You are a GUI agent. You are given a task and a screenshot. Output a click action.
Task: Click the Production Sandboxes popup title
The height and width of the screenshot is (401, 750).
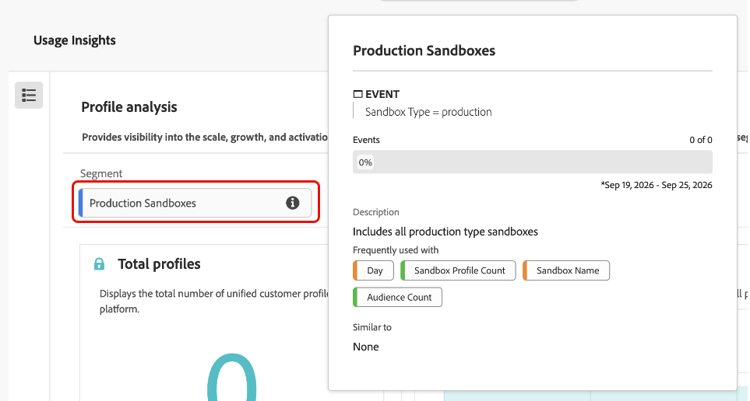click(x=424, y=51)
